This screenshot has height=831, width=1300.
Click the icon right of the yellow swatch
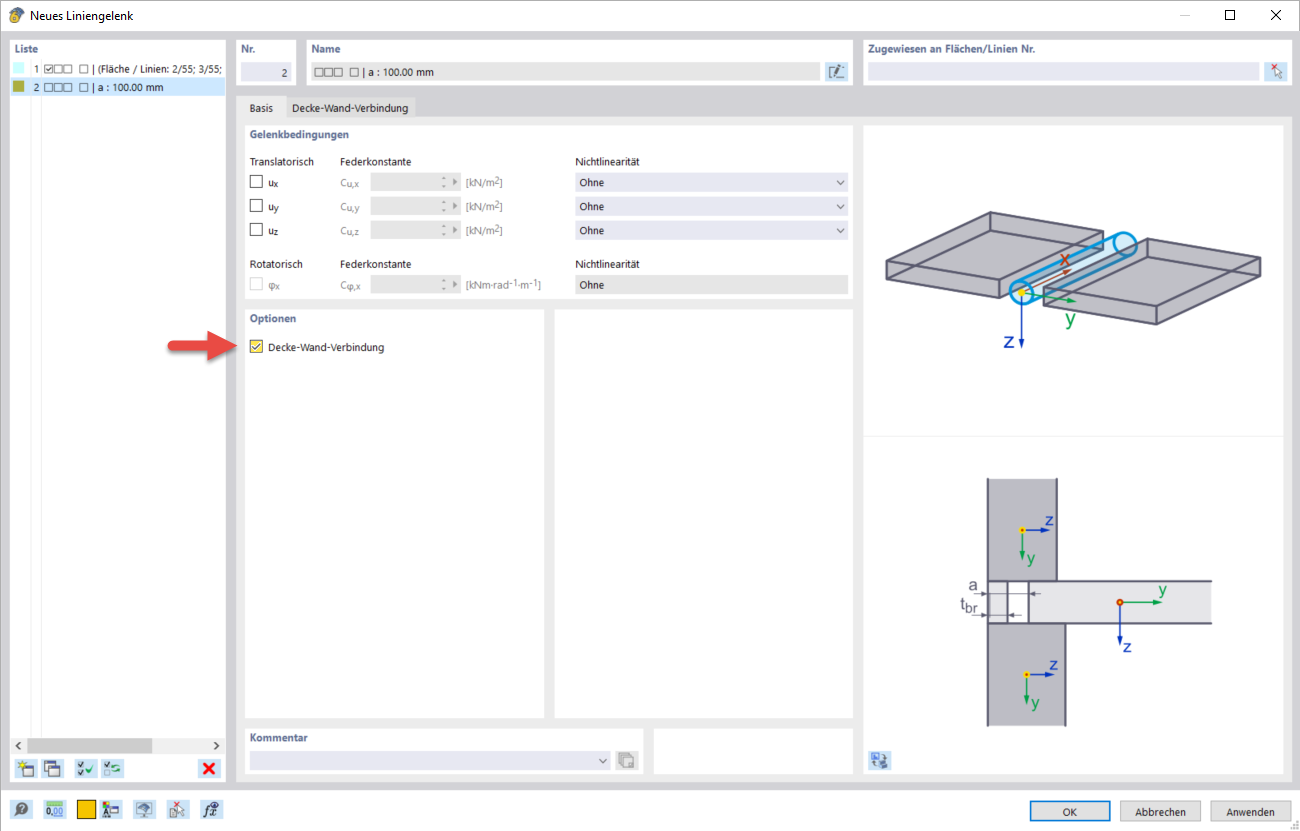coord(111,810)
